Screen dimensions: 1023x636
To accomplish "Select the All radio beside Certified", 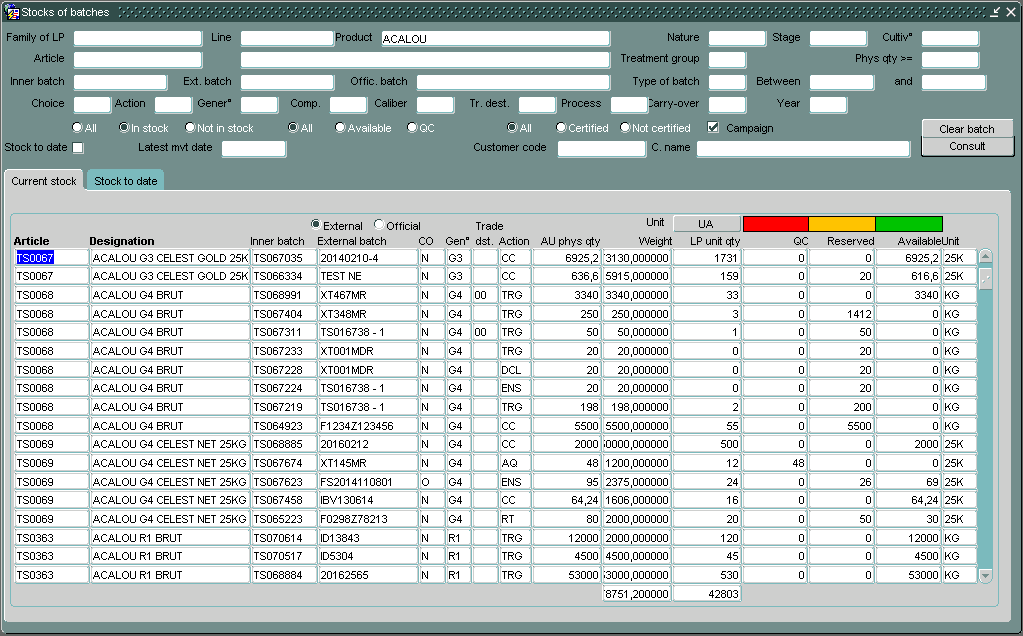I will (512, 127).
